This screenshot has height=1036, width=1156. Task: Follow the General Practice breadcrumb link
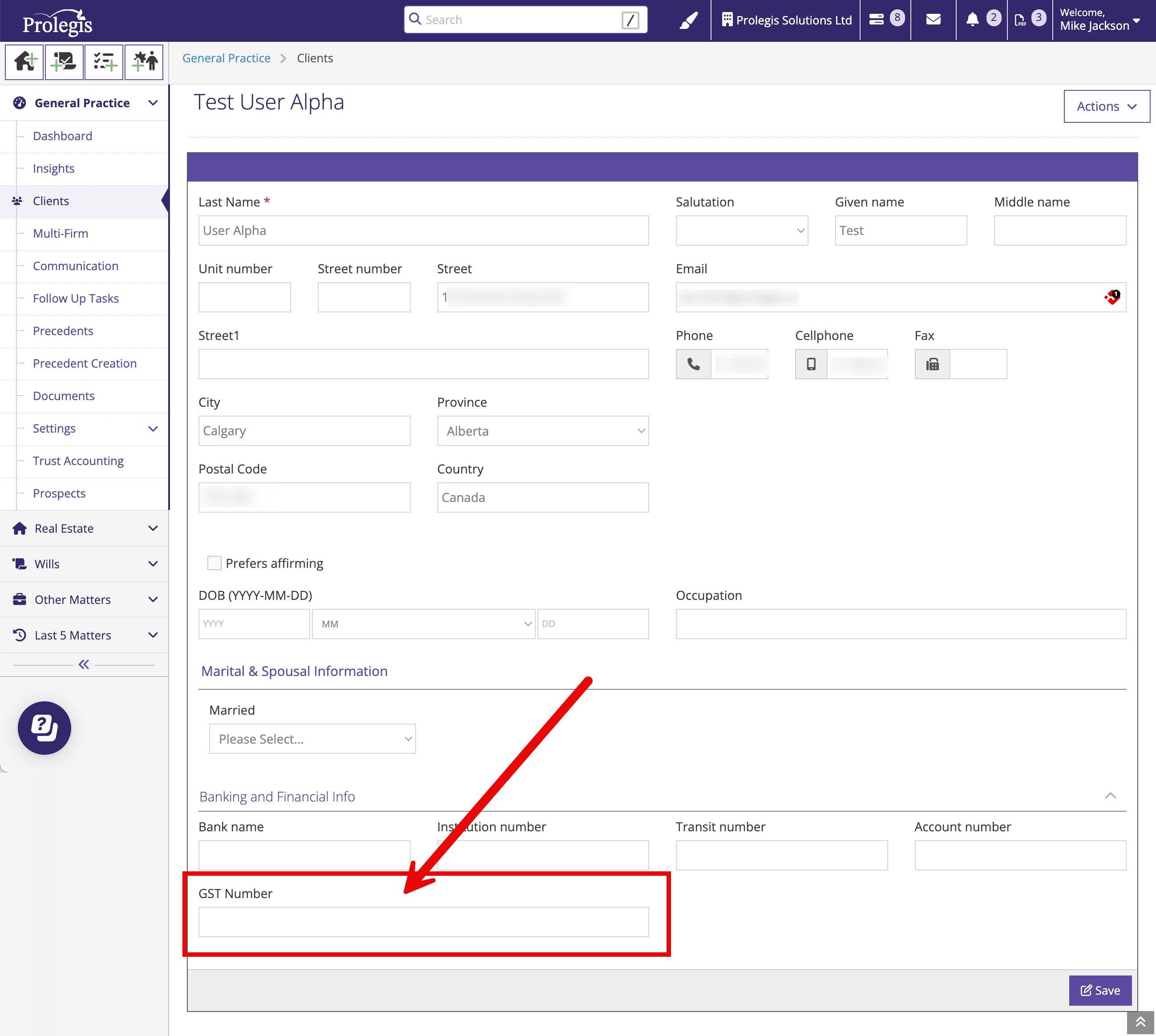(226, 58)
